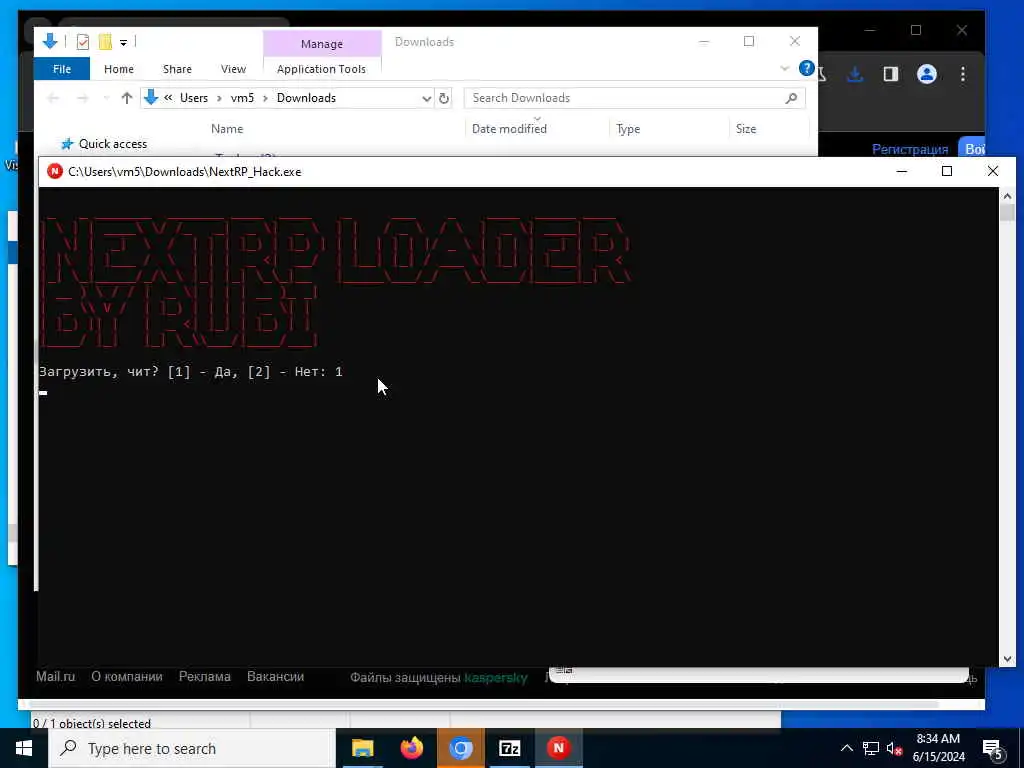Open the Вакансии footer link
1024x768 pixels.
[x=275, y=677]
